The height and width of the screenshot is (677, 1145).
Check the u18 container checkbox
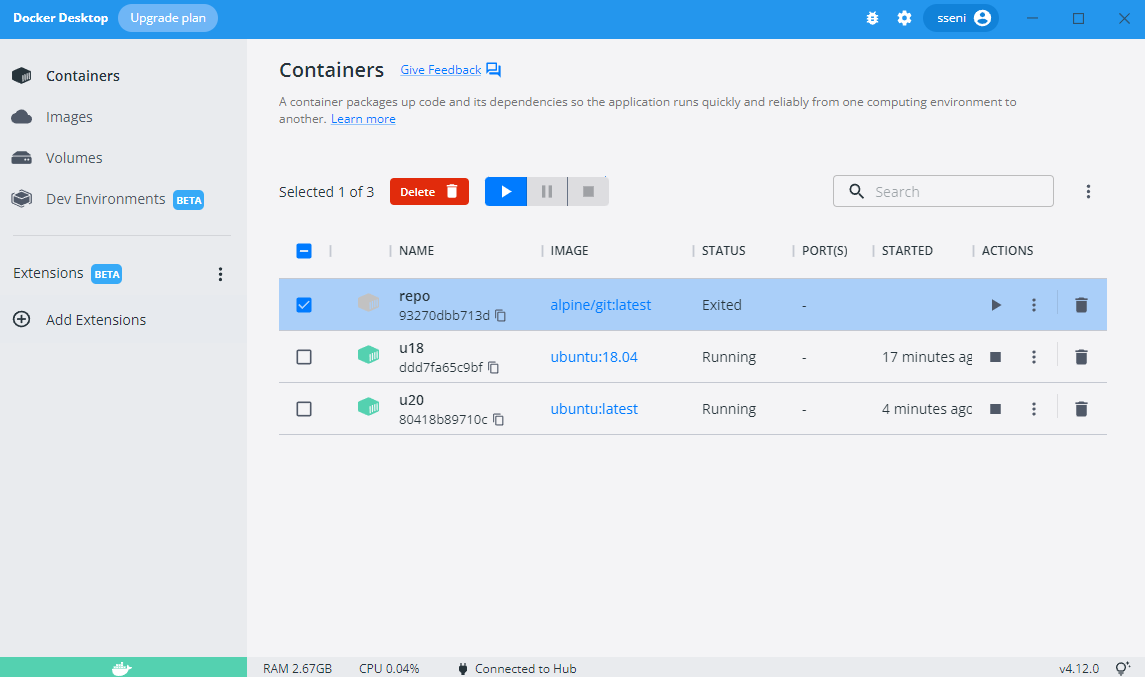[304, 357]
